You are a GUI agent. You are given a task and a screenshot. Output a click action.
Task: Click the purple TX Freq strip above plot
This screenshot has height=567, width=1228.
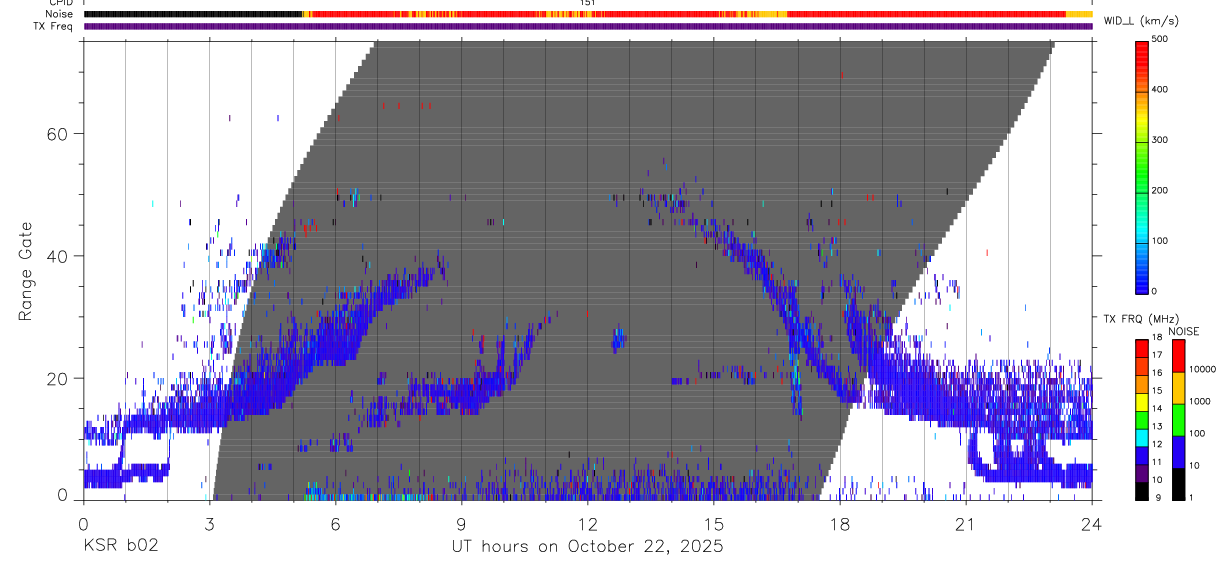tap(588, 26)
